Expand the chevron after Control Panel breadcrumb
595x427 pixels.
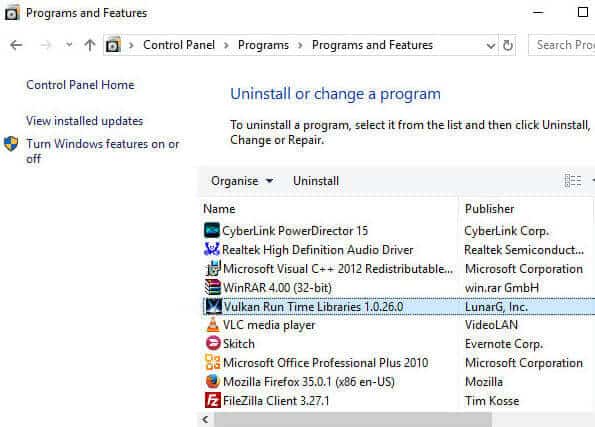point(227,46)
